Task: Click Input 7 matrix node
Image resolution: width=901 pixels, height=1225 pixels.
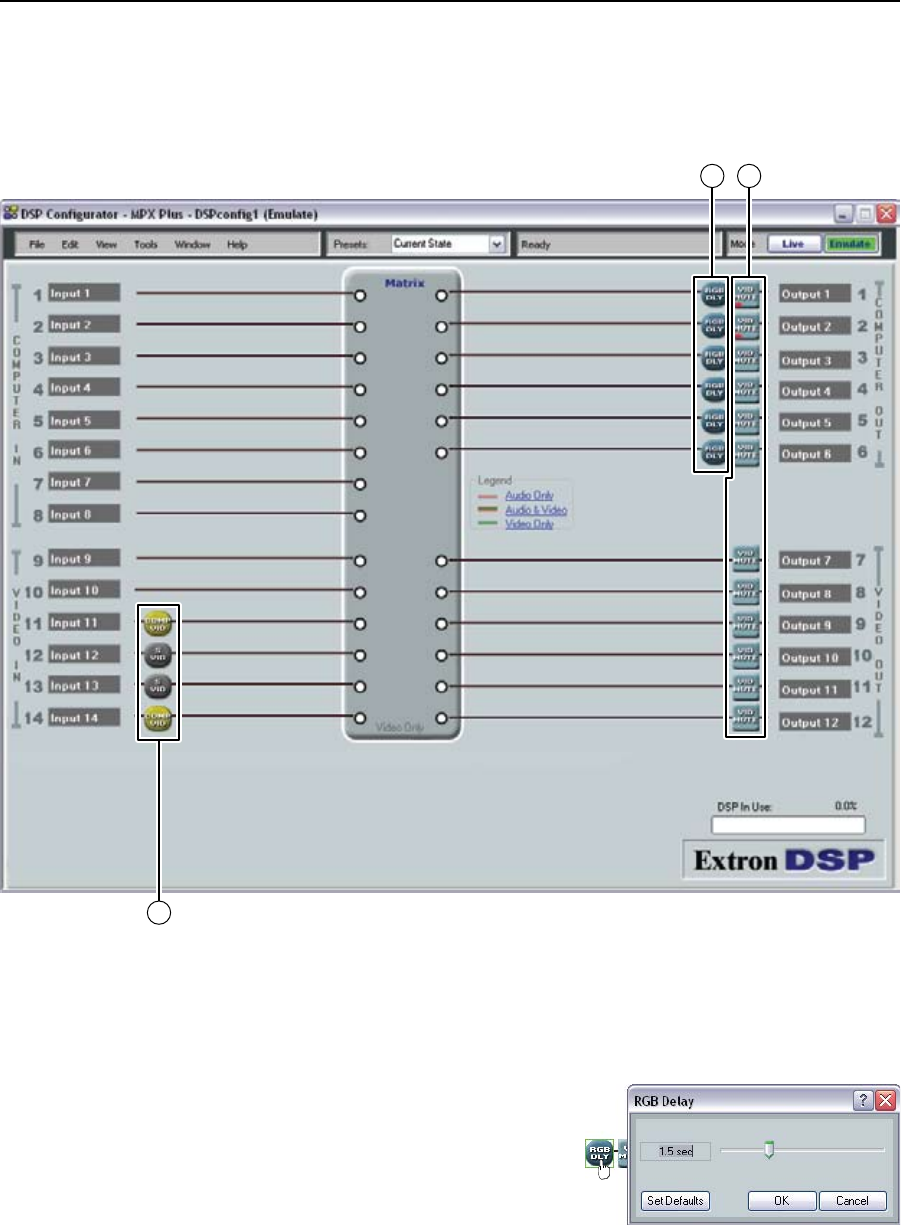Action: click(x=360, y=484)
